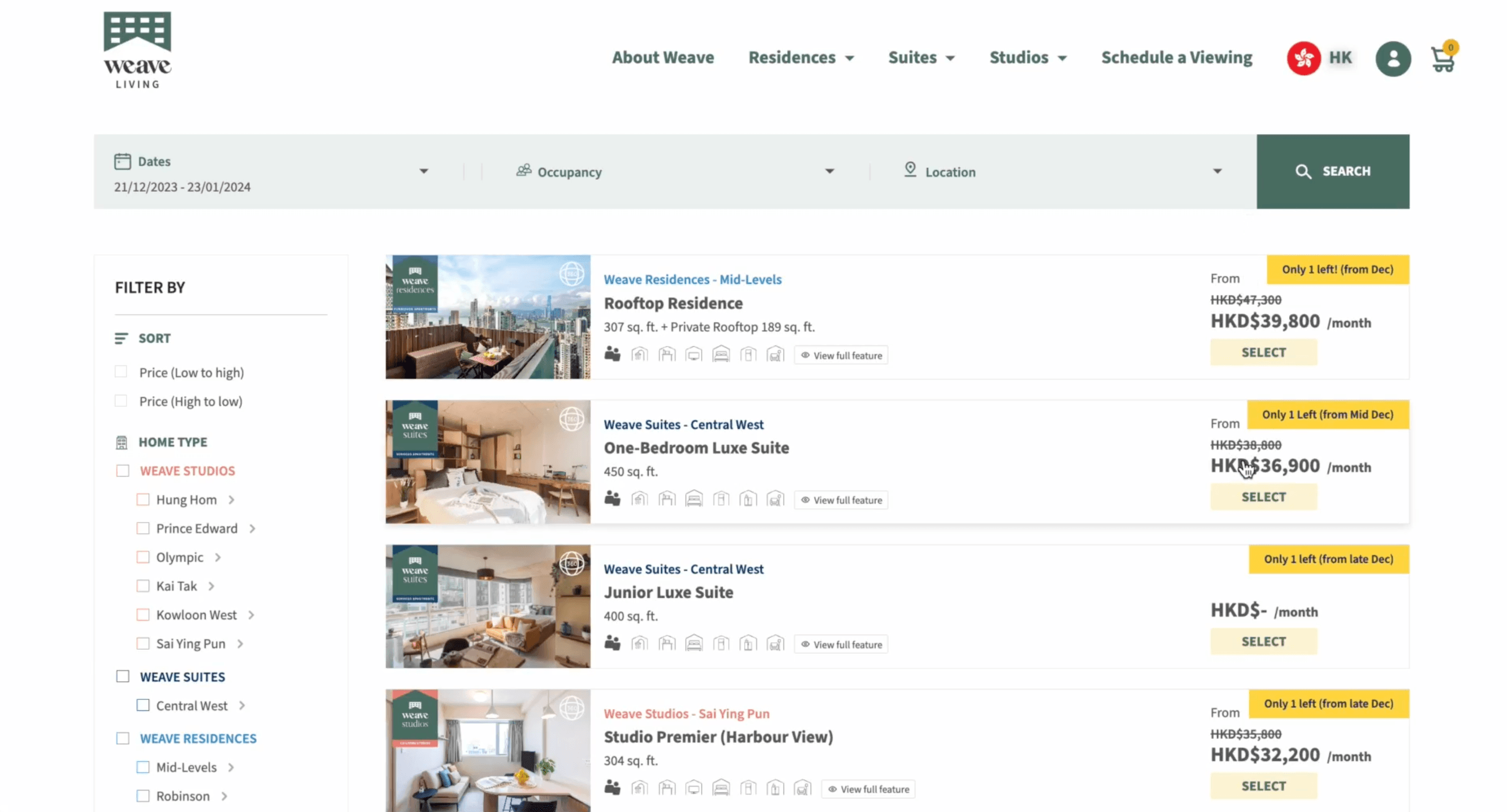
Task: Open 360 view icon on Studio Premier photo
Action: (571, 708)
